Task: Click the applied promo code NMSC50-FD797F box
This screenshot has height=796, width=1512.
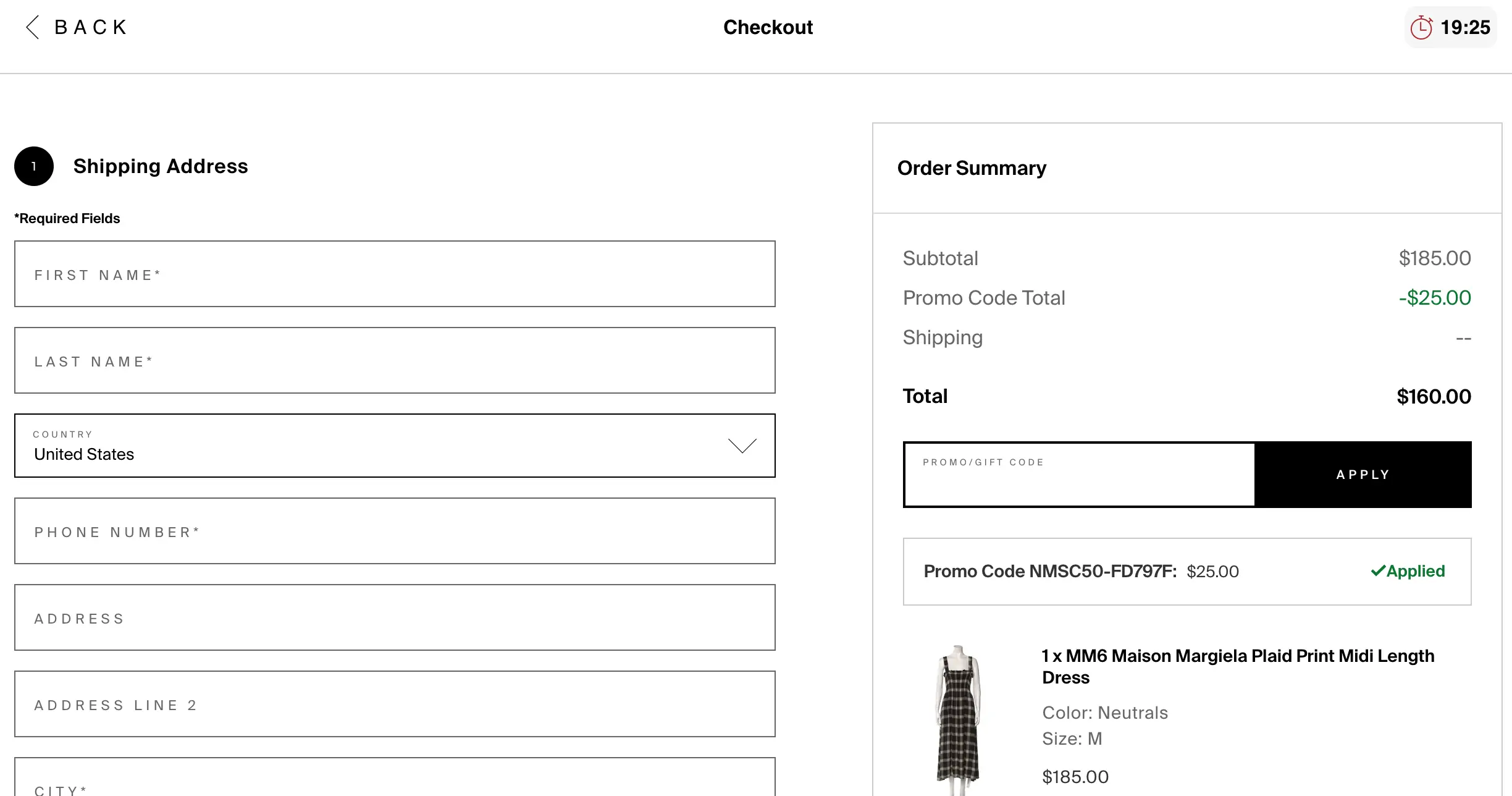Action: (x=1186, y=572)
